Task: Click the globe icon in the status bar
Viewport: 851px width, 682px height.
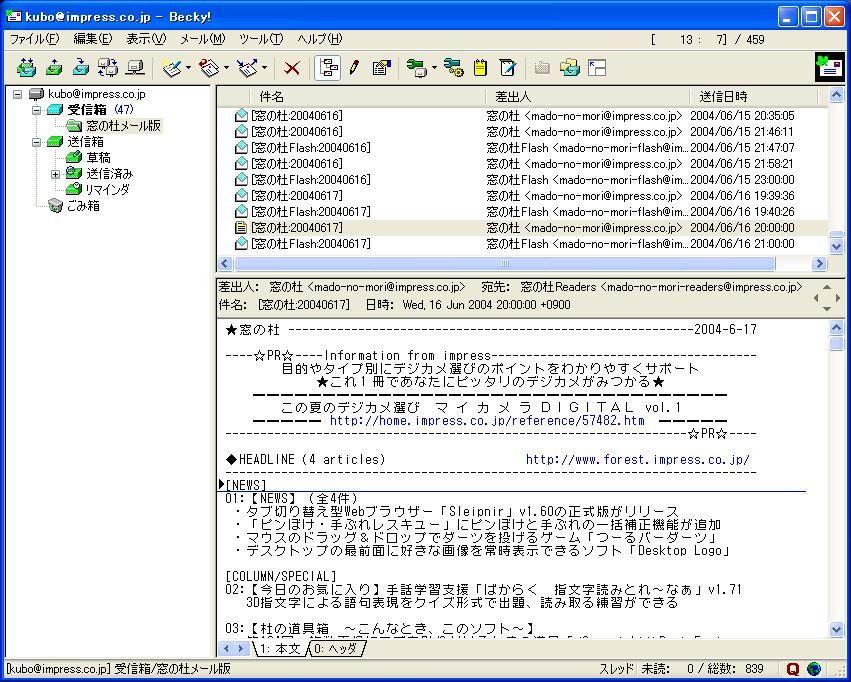Action: click(814, 669)
